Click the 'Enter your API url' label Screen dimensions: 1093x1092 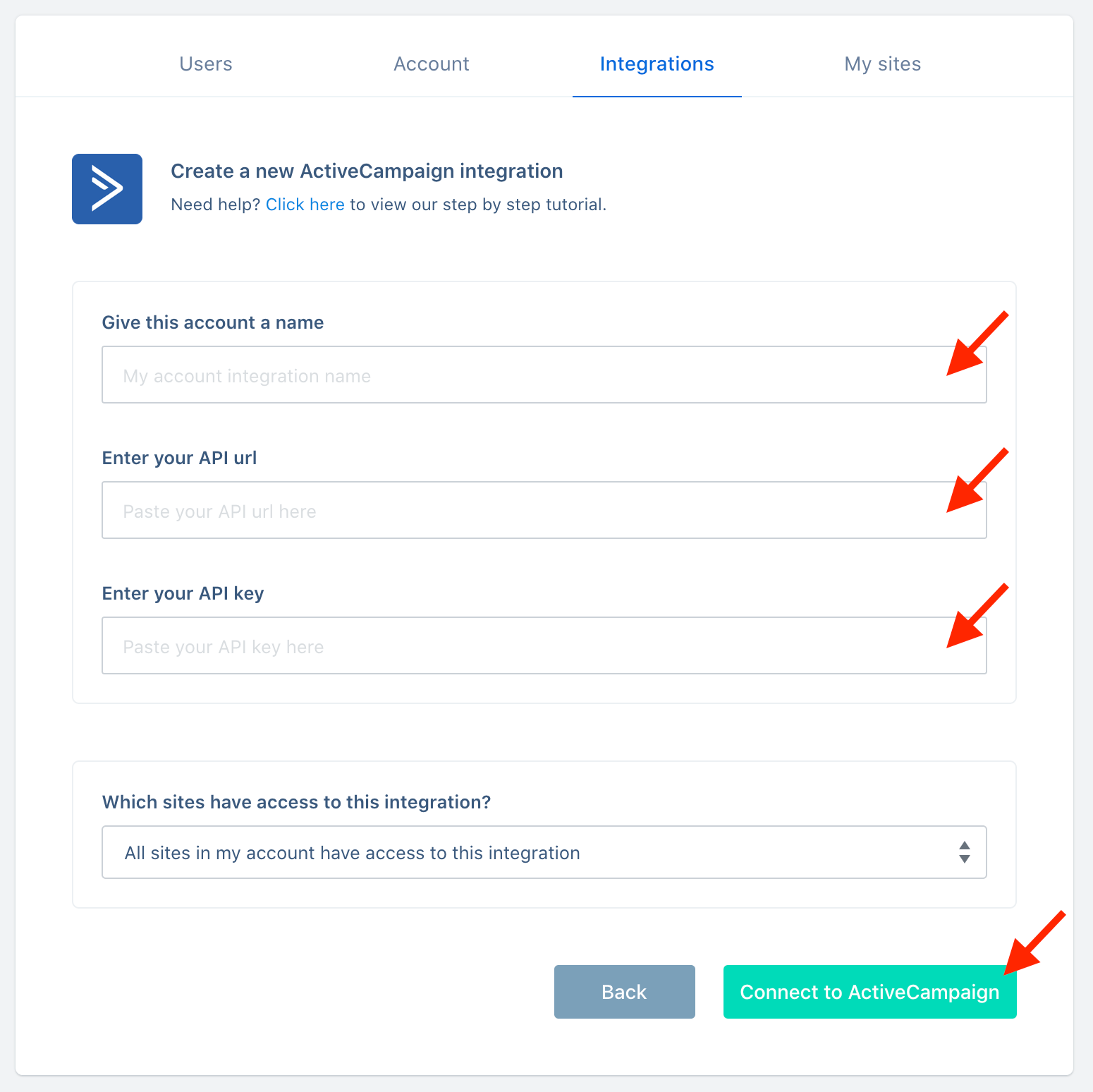[180, 458]
